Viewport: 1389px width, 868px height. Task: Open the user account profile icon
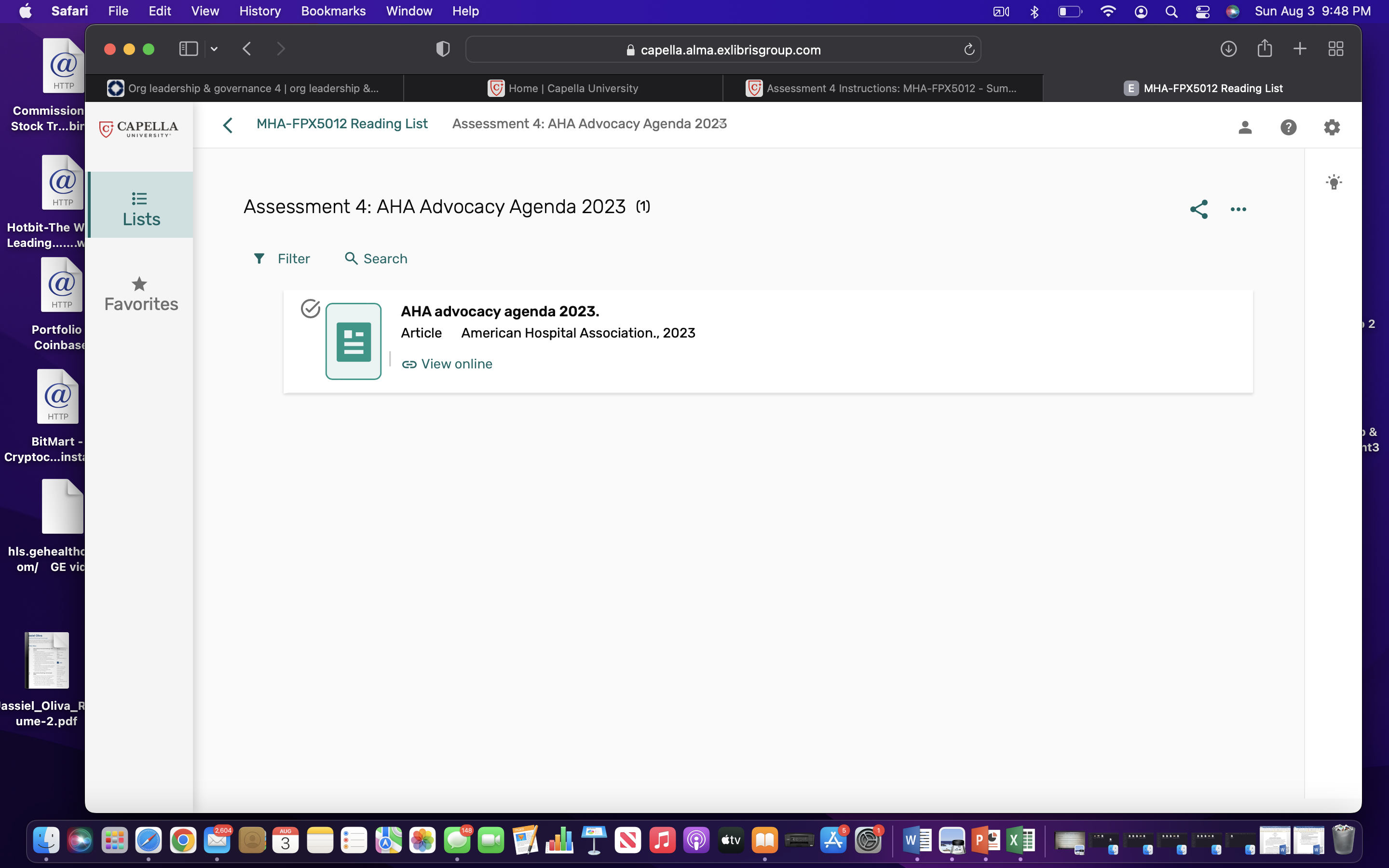[x=1245, y=127]
